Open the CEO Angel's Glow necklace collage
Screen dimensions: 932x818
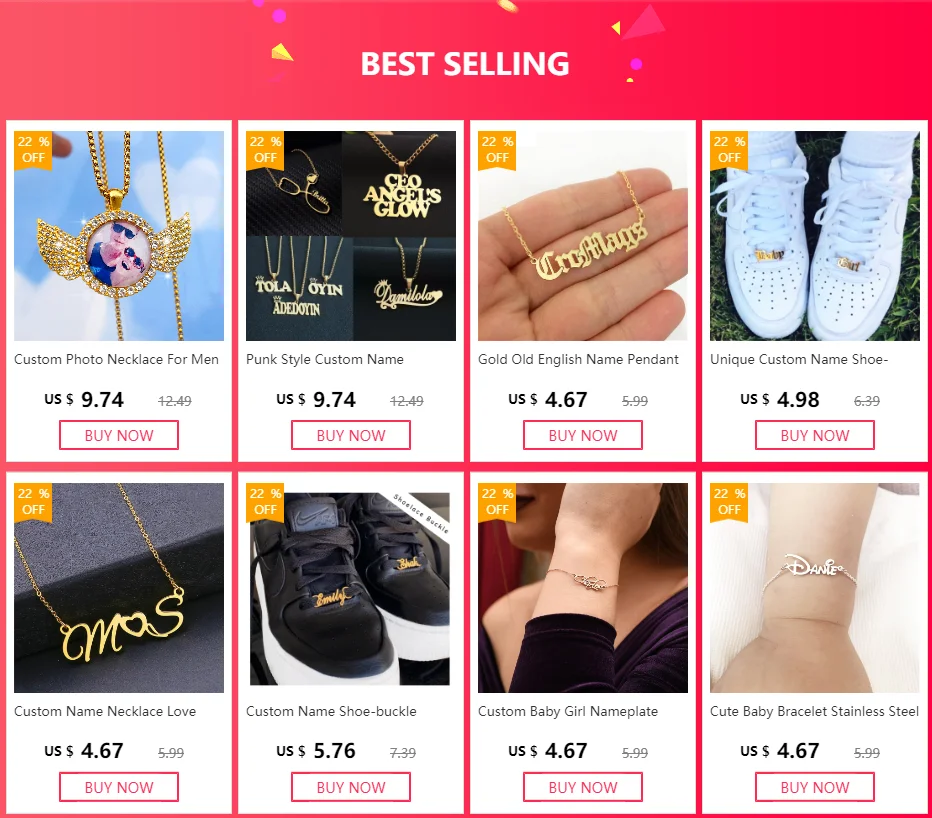(351, 236)
